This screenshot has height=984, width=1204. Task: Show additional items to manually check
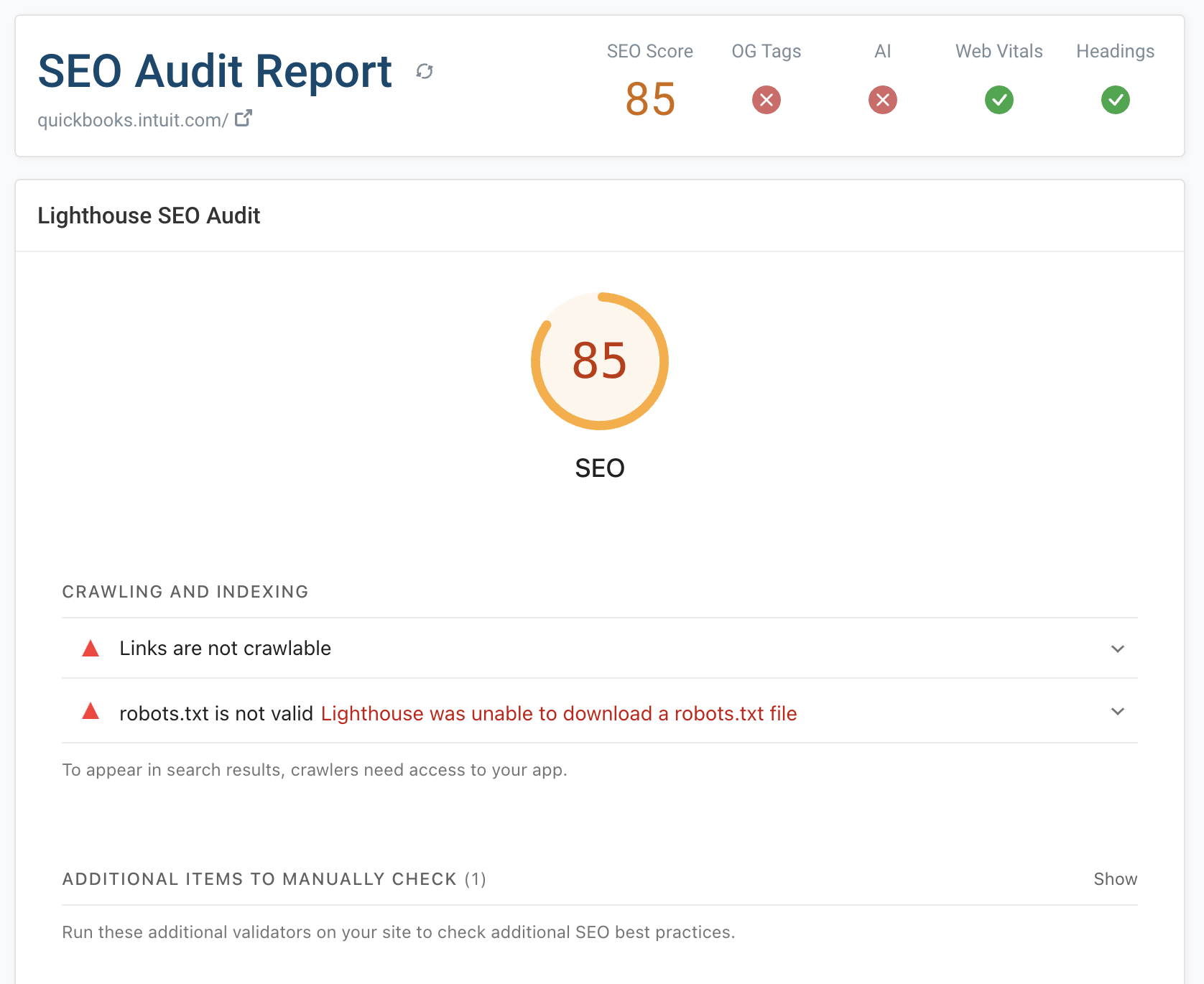(1115, 879)
